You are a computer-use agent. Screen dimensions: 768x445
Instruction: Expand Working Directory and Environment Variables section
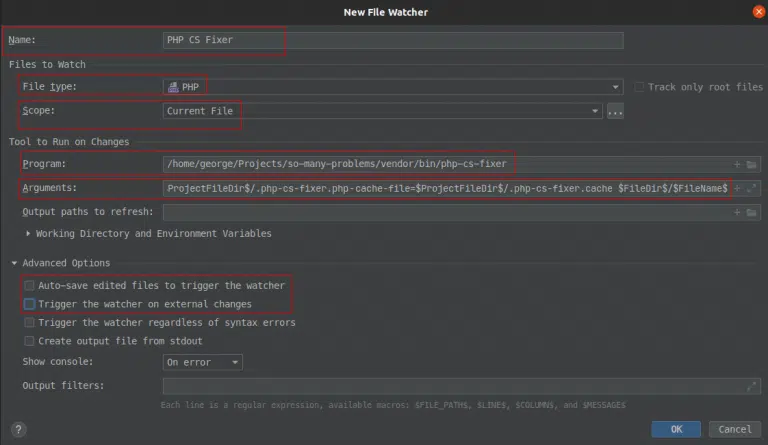click(28, 234)
